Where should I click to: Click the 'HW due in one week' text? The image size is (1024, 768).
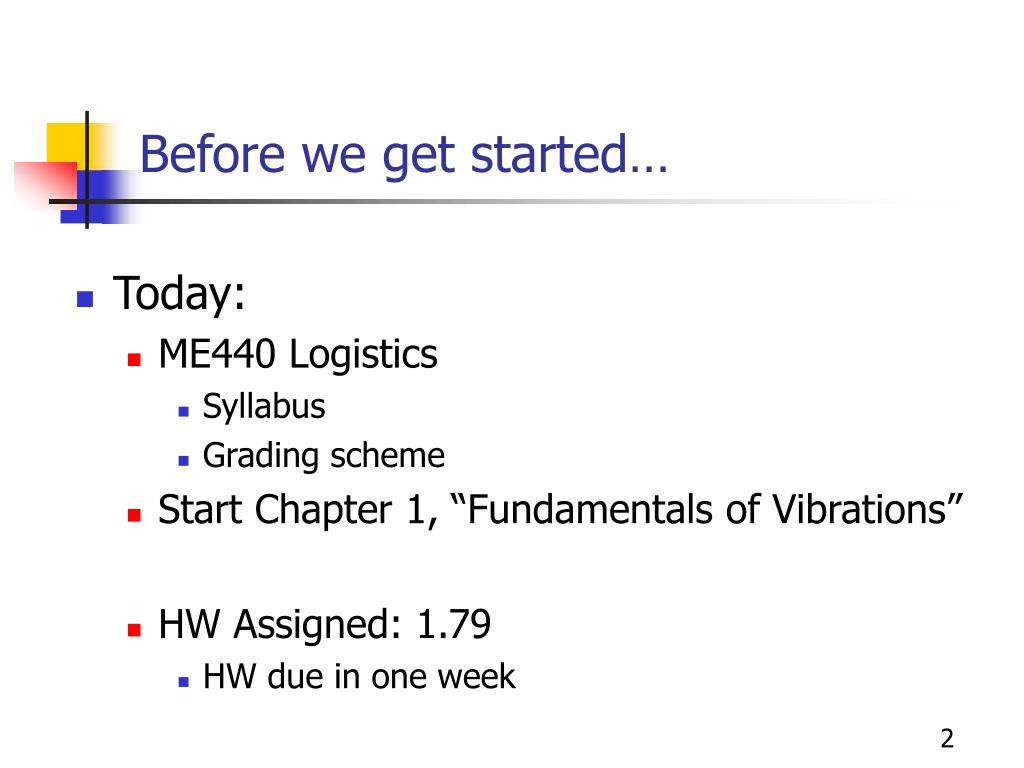click(359, 677)
